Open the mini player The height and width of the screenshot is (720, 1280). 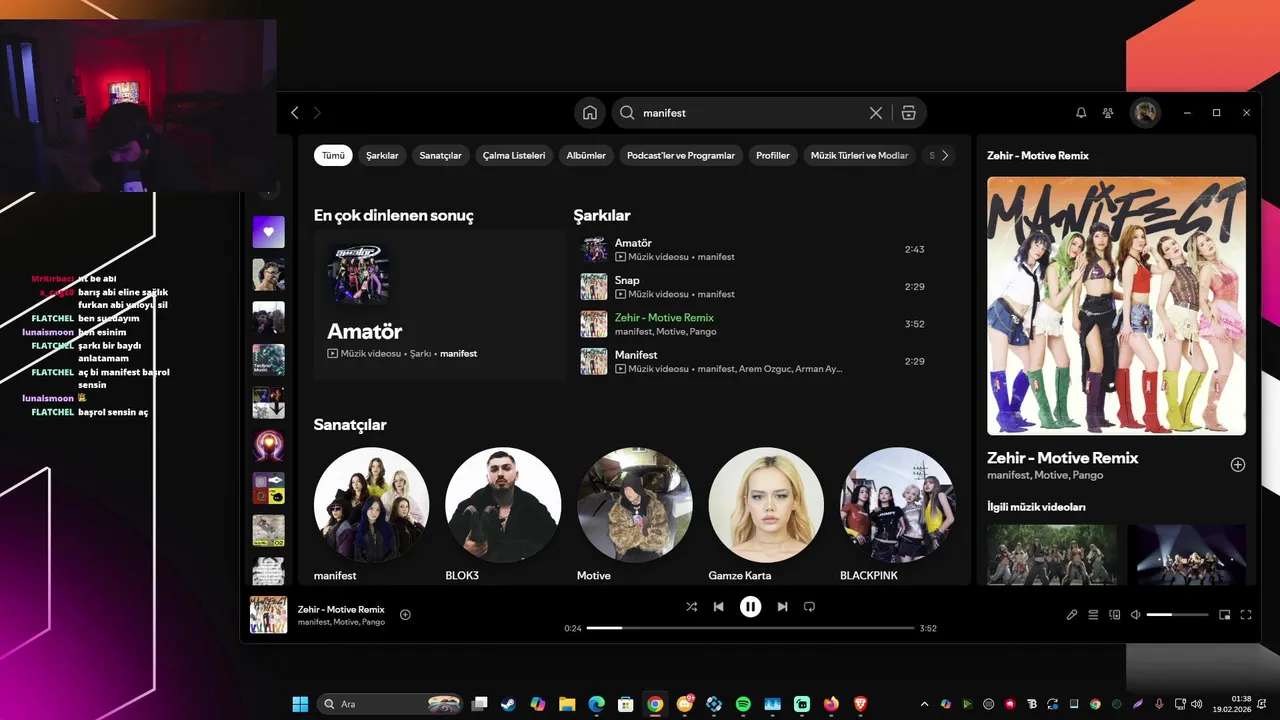(1225, 615)
